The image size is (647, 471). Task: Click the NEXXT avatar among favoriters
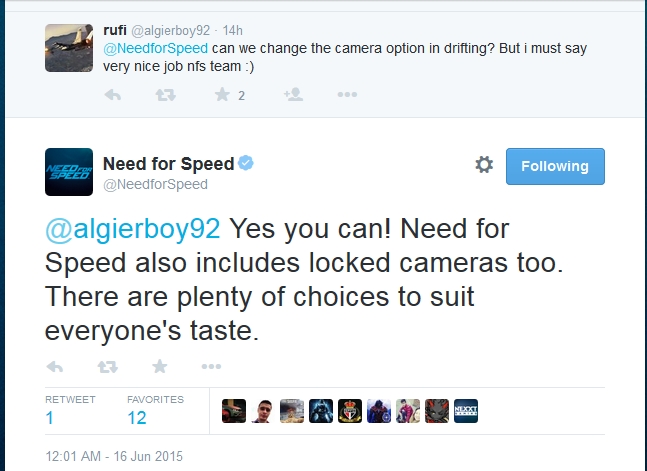coord(466,411)
